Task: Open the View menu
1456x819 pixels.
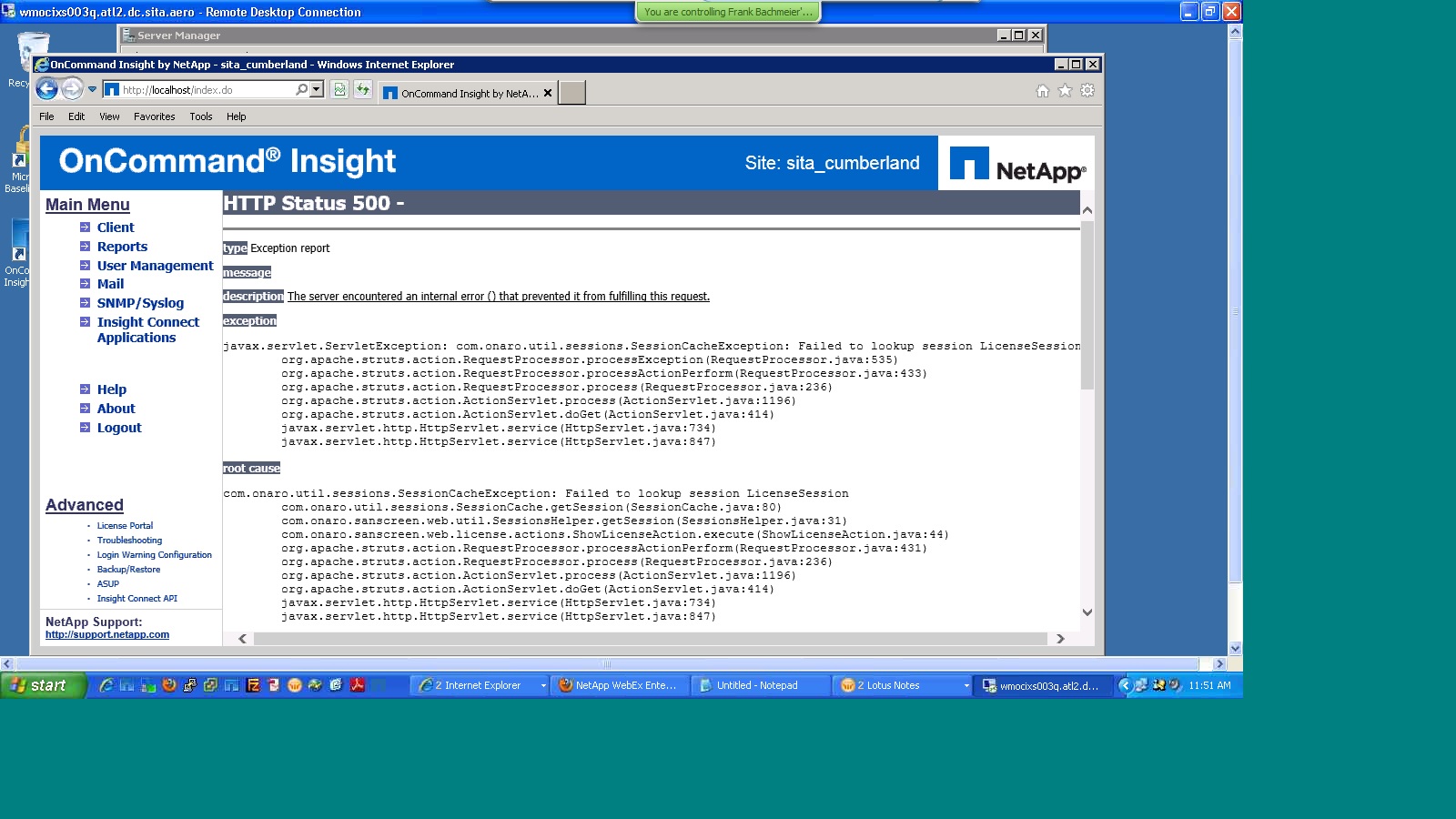Action: (109, 116)
